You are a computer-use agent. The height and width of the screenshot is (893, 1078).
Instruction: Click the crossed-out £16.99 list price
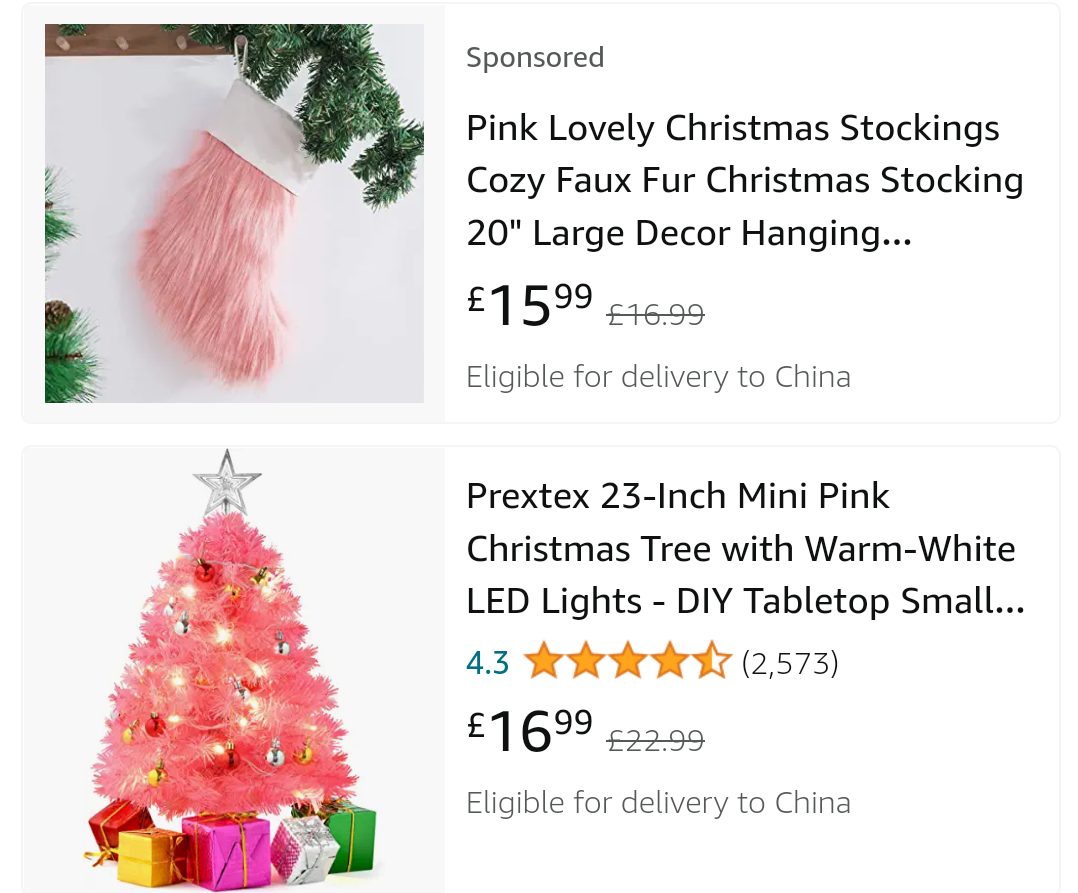point(656,315)
